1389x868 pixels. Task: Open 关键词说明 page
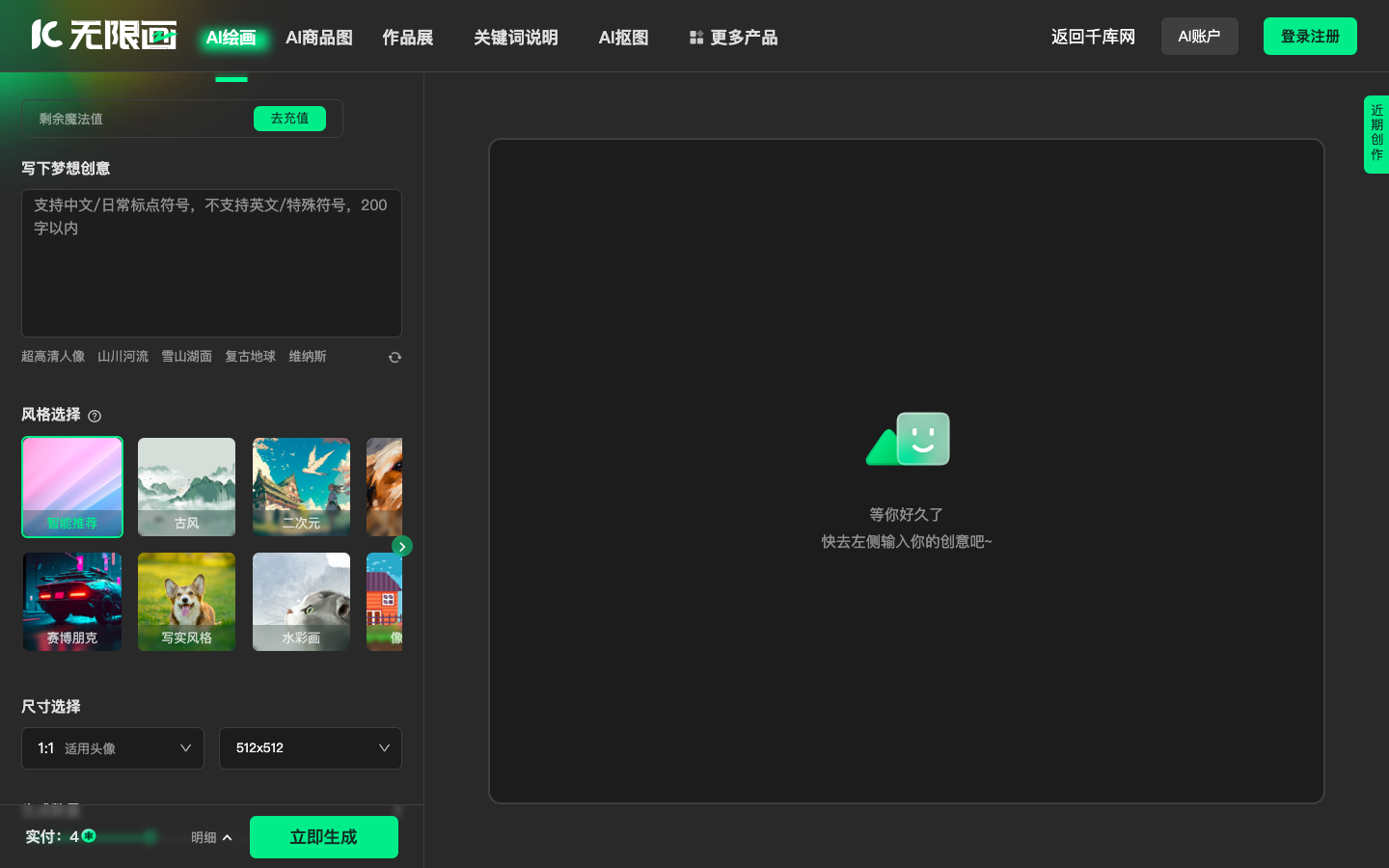[x=516, y=38]
